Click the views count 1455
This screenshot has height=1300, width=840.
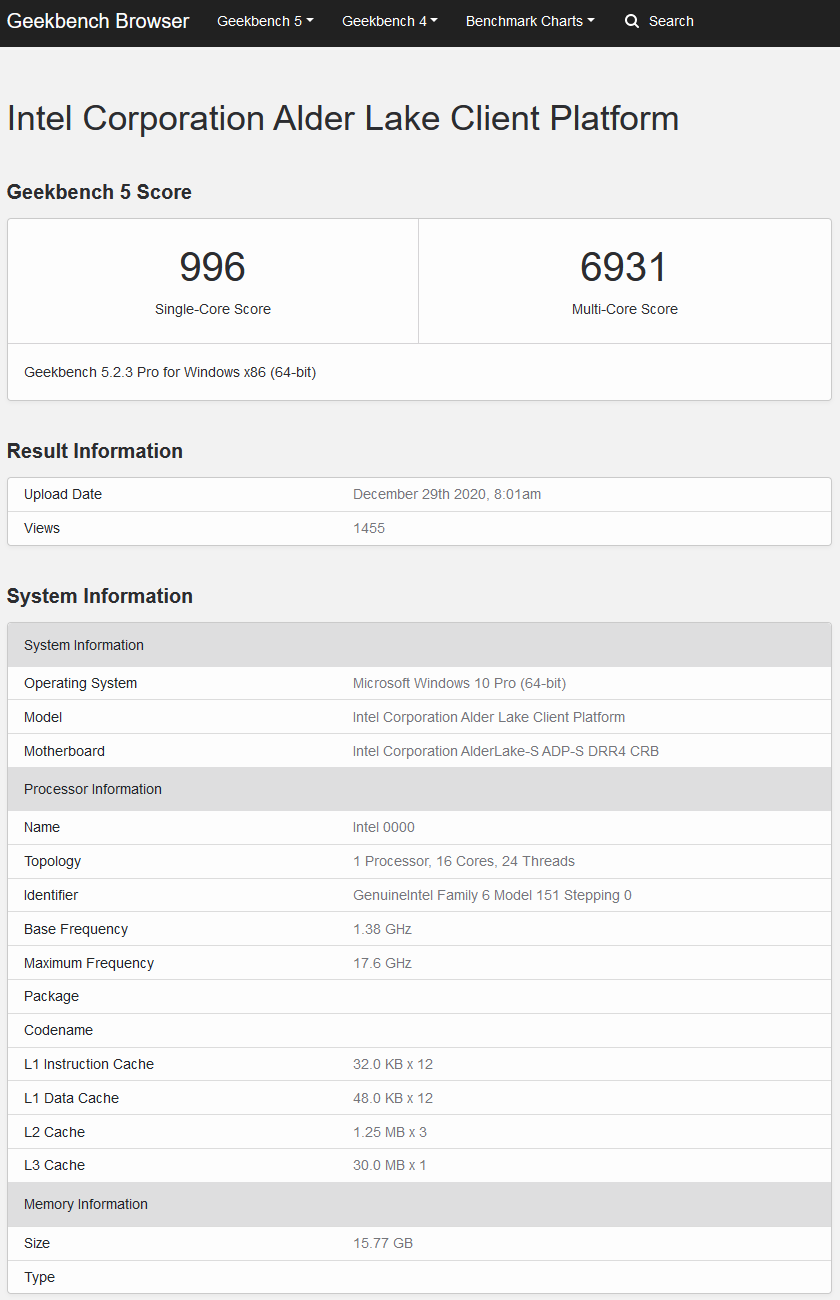click(369, 528)
